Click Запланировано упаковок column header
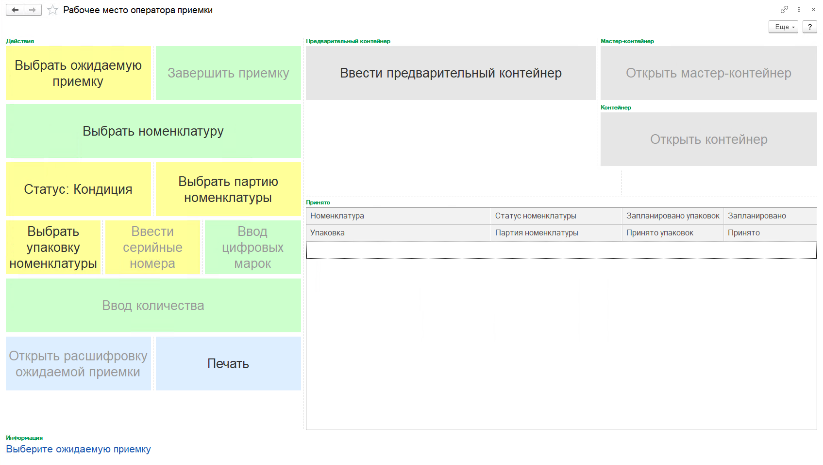This screenshot has height=465, width=823. point(673,216)
